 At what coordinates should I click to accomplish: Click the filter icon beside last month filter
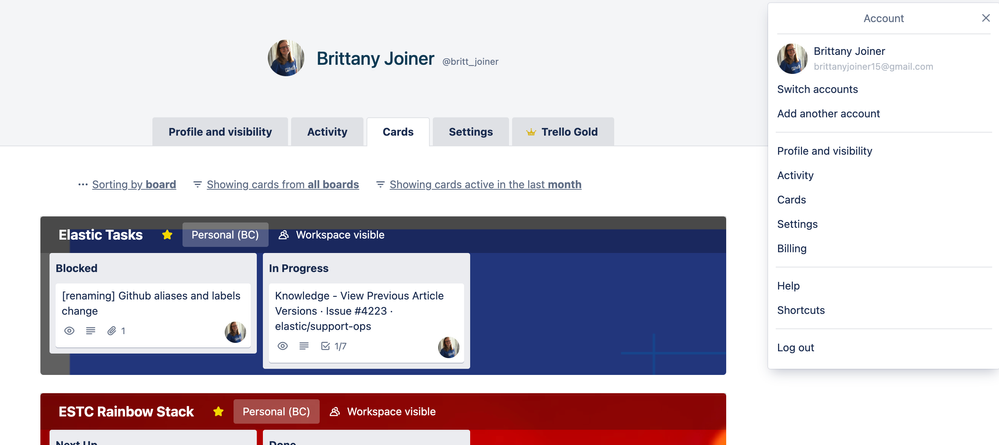coord(380,184)
